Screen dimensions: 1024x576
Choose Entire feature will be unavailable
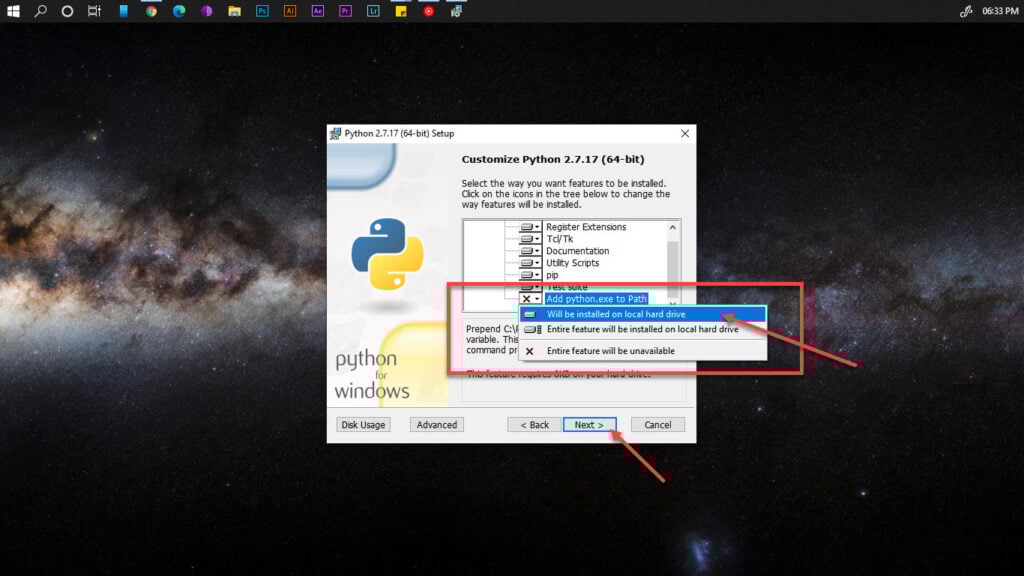click(643, 351)
